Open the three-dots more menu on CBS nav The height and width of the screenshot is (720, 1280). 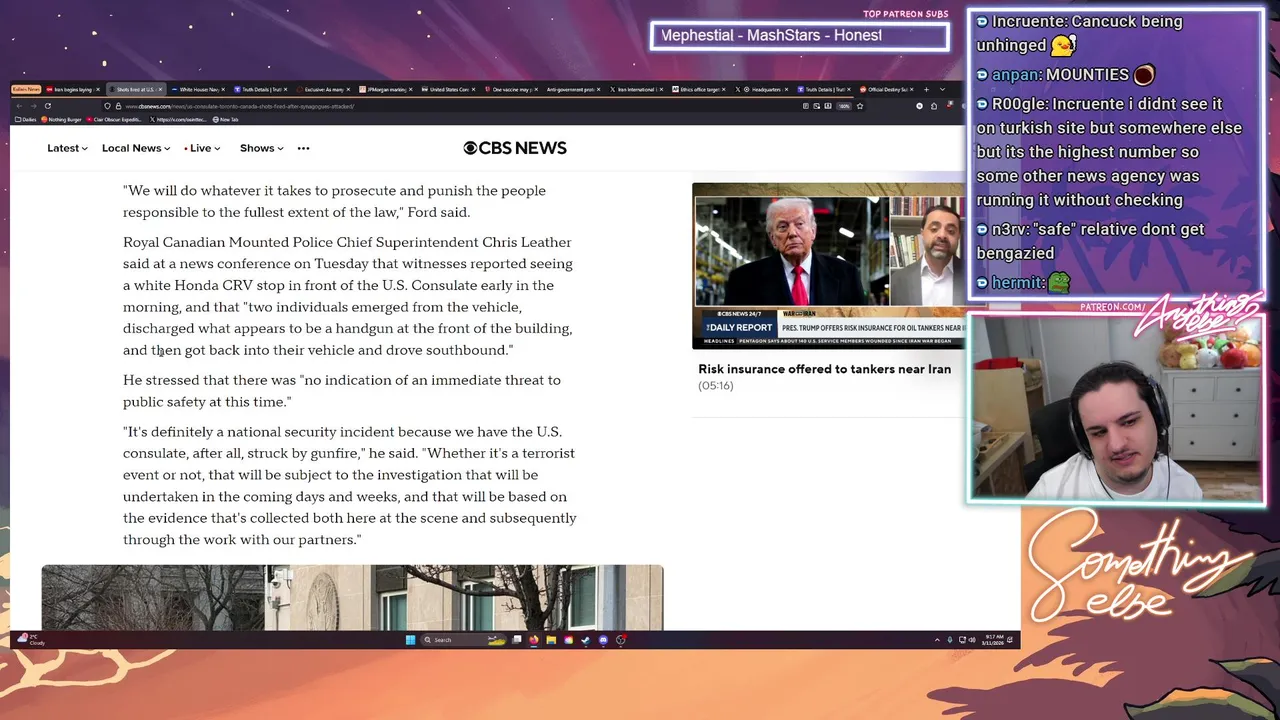303,148
